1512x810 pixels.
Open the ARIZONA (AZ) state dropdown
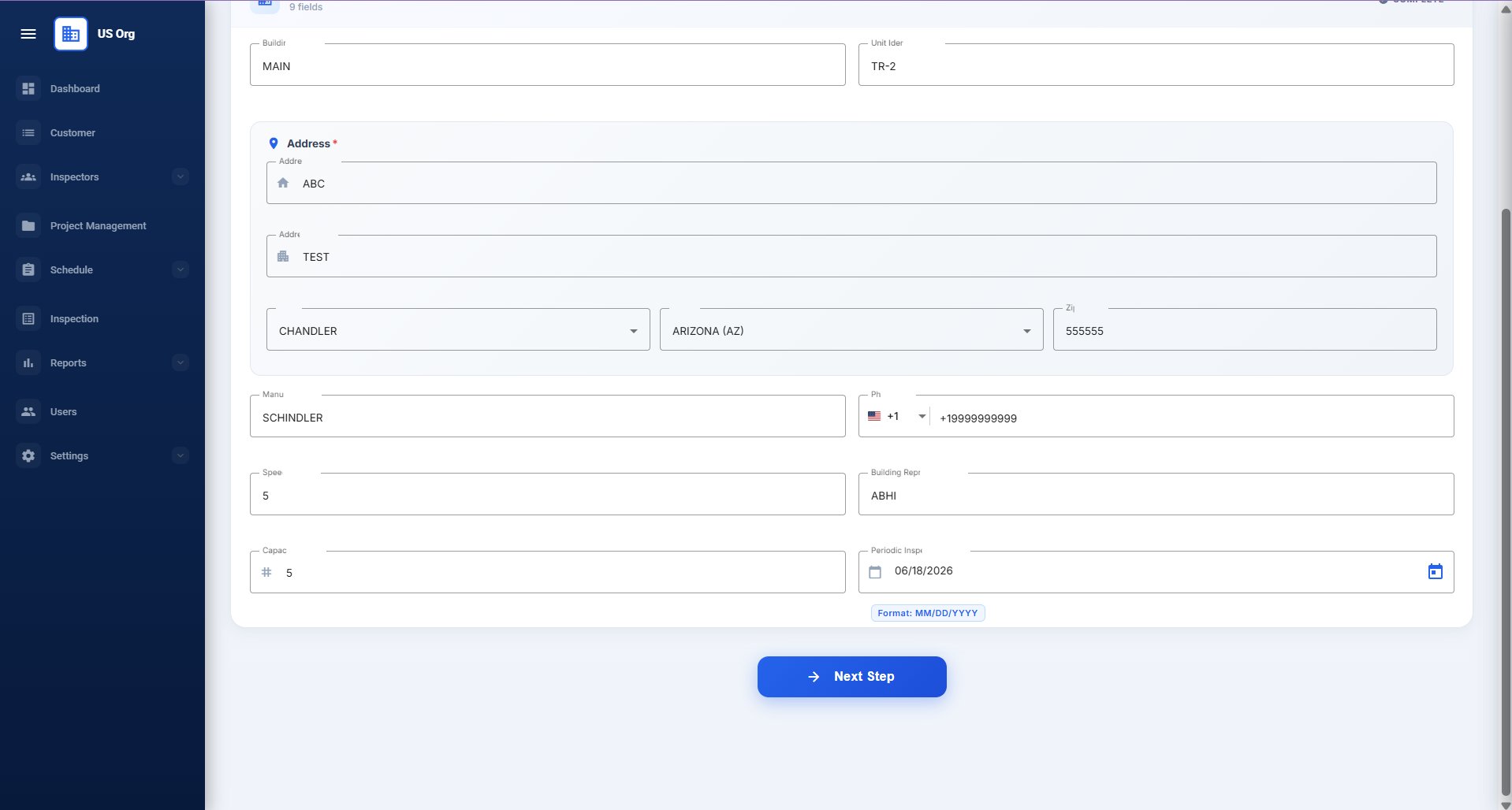point(851,329)
